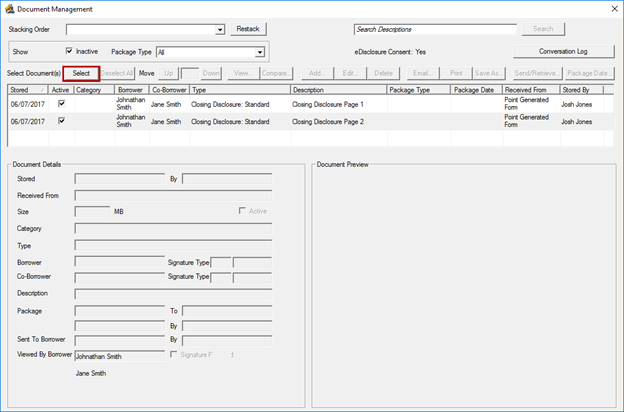
Task: Sort by the Active column header
Action: [60, 90]
